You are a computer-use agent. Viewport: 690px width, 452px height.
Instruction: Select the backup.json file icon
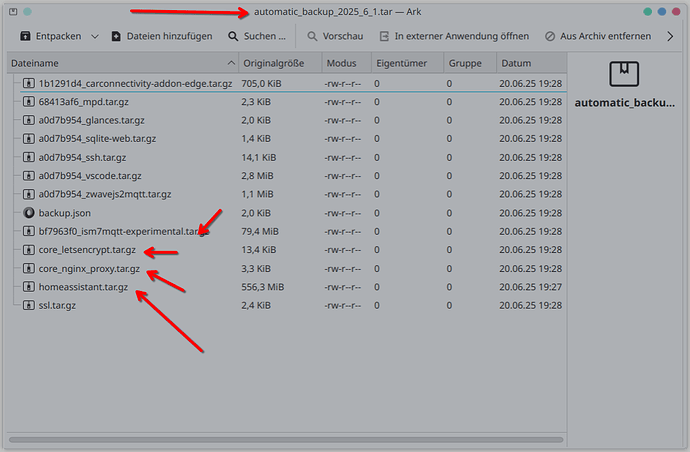click(x=29, y=213)
